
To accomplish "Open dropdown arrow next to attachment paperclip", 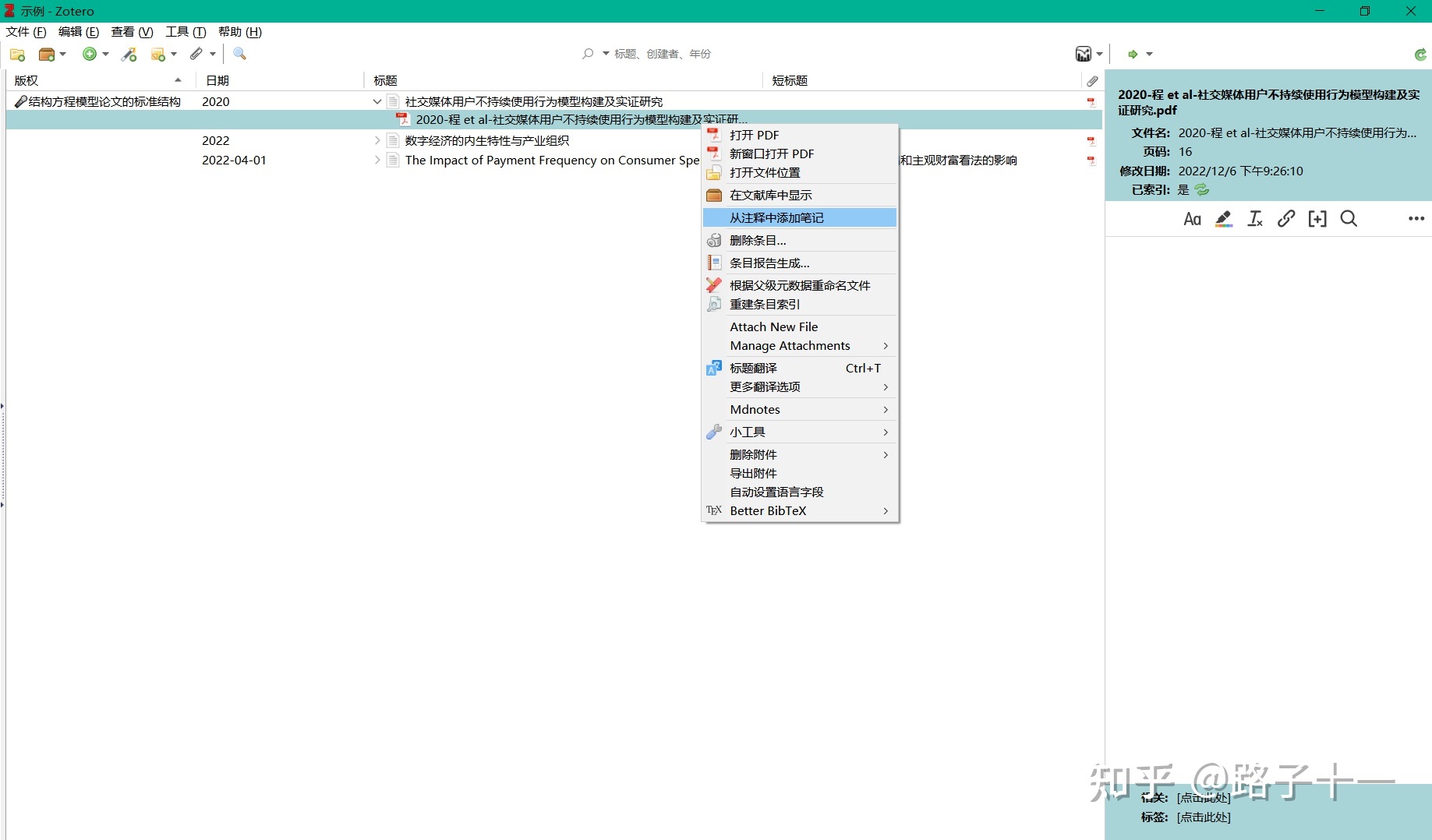I will [212, 54].
